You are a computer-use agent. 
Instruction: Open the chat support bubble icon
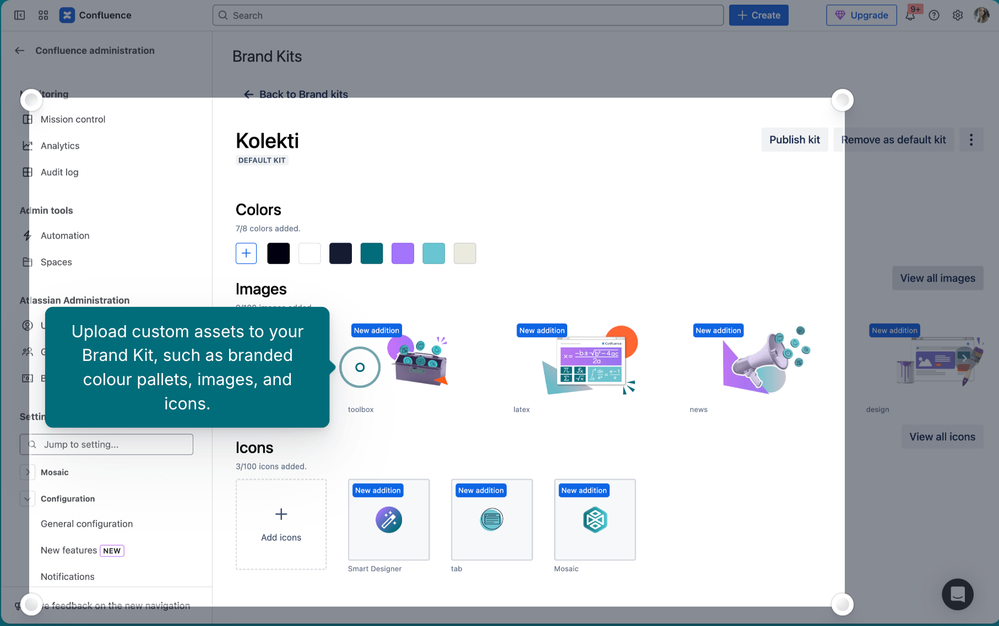[x=958, y=594]
